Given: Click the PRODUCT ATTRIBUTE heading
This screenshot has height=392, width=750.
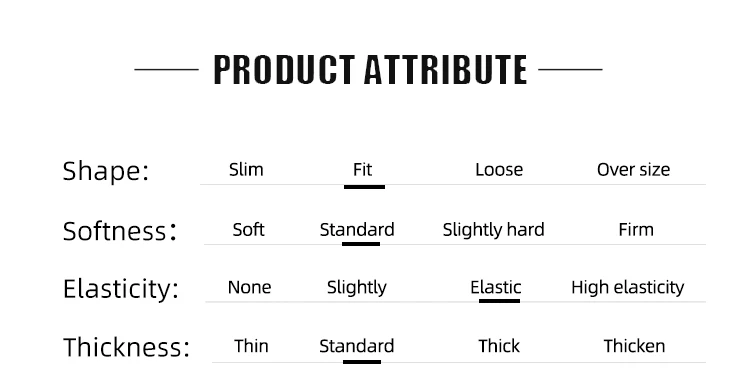Looking at the screenshot, I should pos(370,70).
